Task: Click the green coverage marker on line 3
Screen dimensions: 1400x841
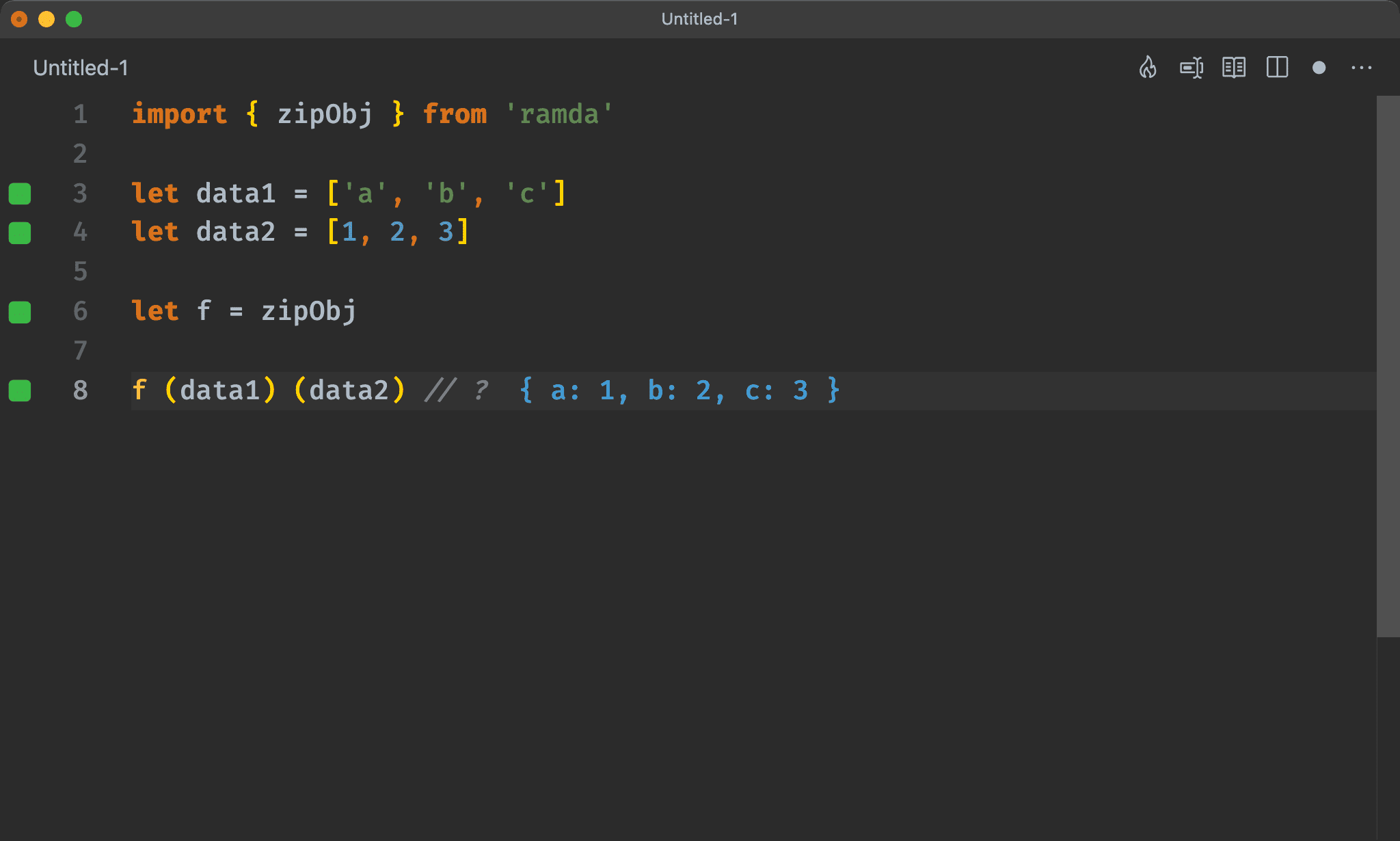Action: (x=20, y=193)
